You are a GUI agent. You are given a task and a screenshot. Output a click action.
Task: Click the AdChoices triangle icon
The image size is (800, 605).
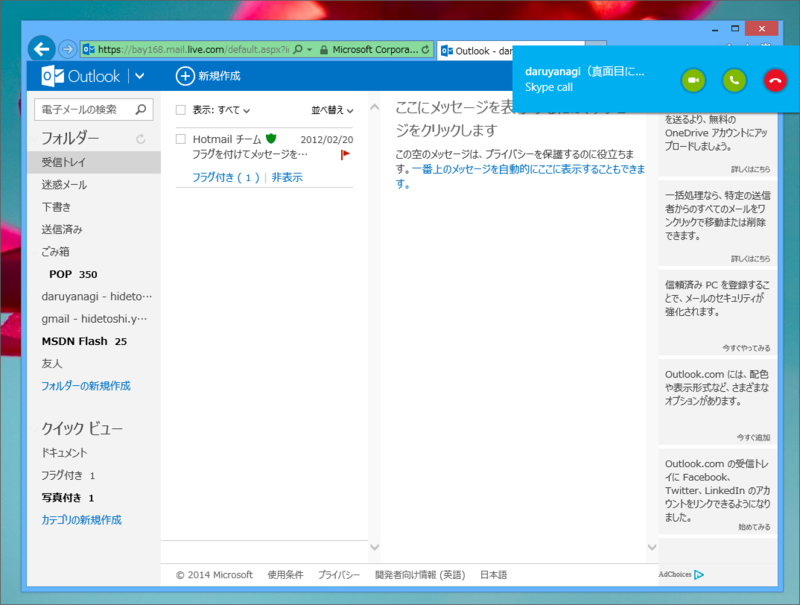[698, 574]
